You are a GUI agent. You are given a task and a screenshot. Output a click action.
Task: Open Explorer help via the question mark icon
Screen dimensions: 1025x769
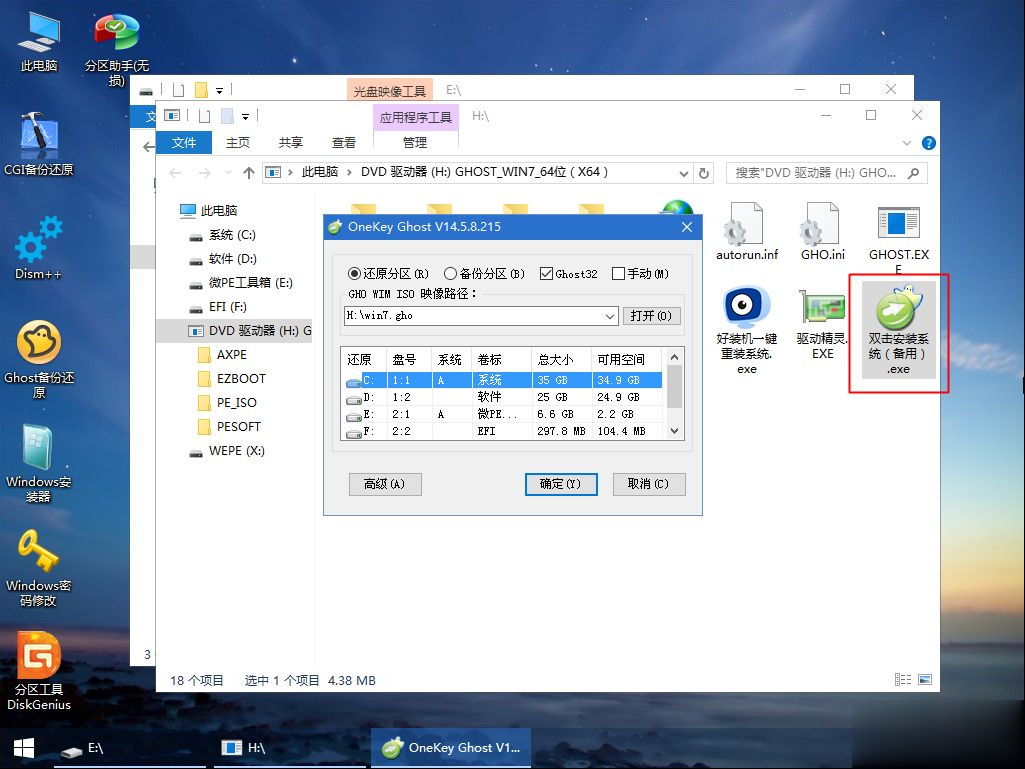928,143
